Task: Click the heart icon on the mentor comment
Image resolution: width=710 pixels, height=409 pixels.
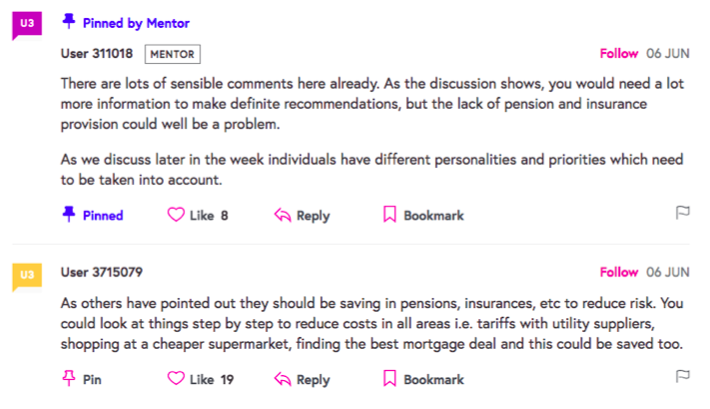Action: tap(176, 215)
